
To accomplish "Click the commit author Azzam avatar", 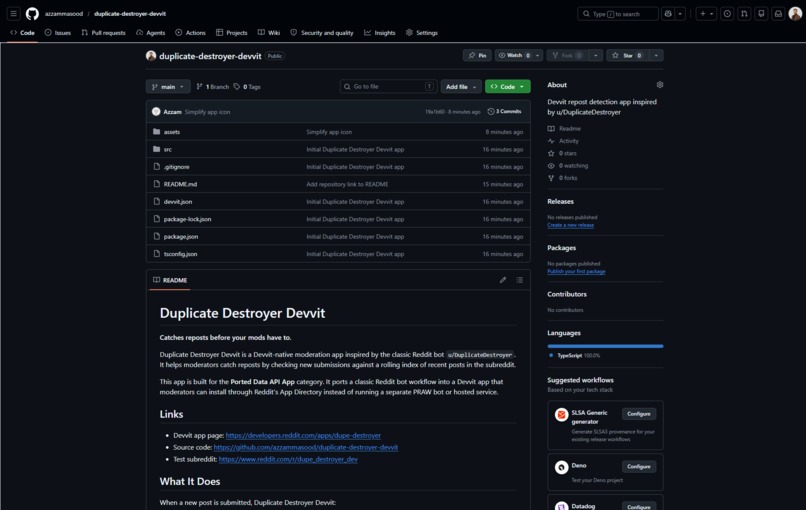I will pyautogui.click(x=156, y=112).
